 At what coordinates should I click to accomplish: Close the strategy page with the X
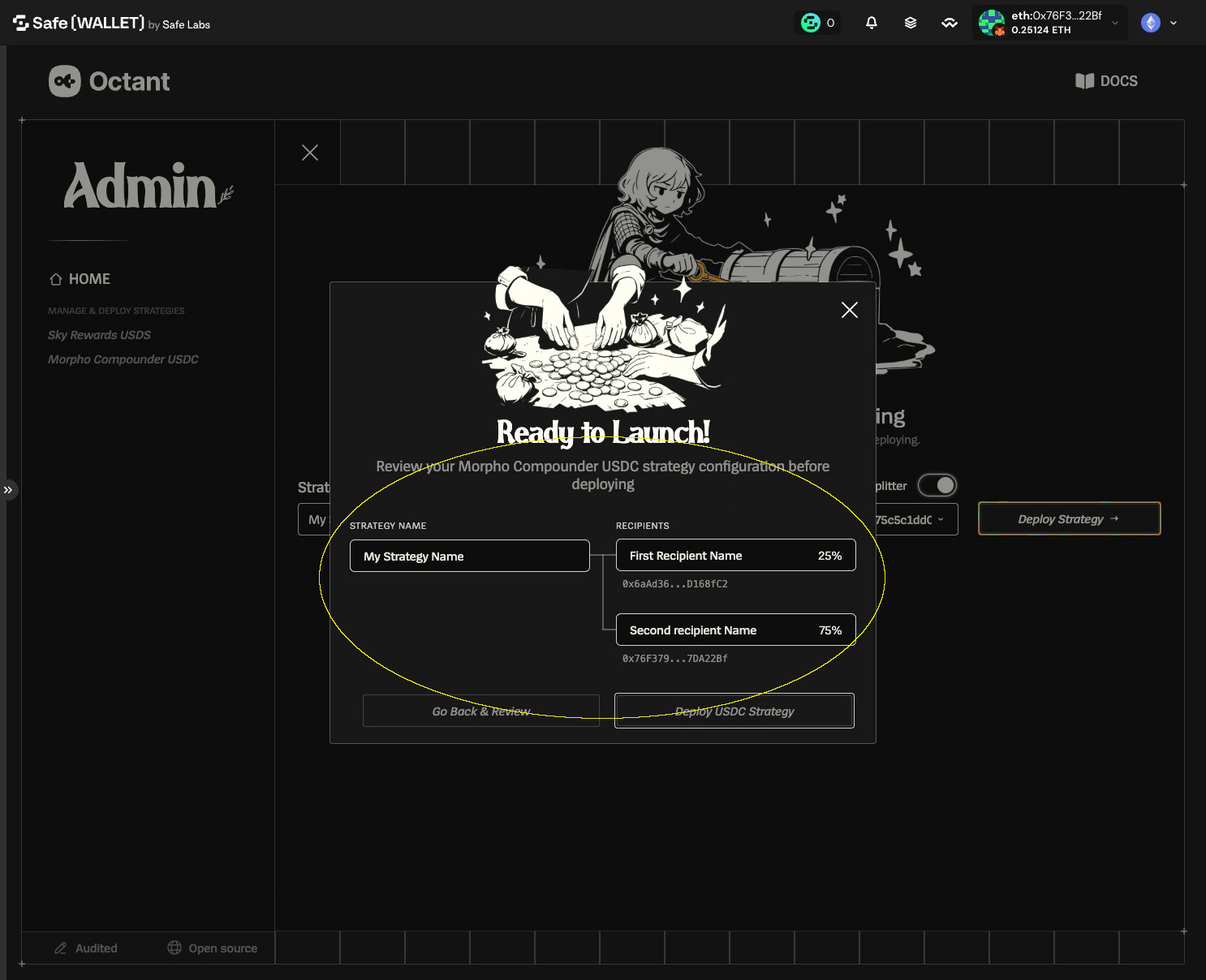(x=310, y=153)
